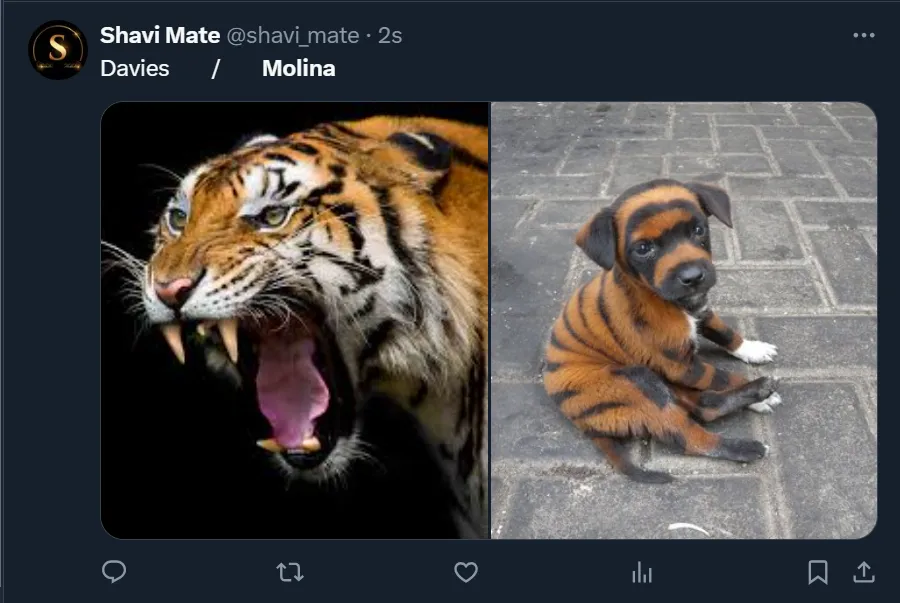
Task: Click the gold S profile avatar
Action: coord(58,50)
